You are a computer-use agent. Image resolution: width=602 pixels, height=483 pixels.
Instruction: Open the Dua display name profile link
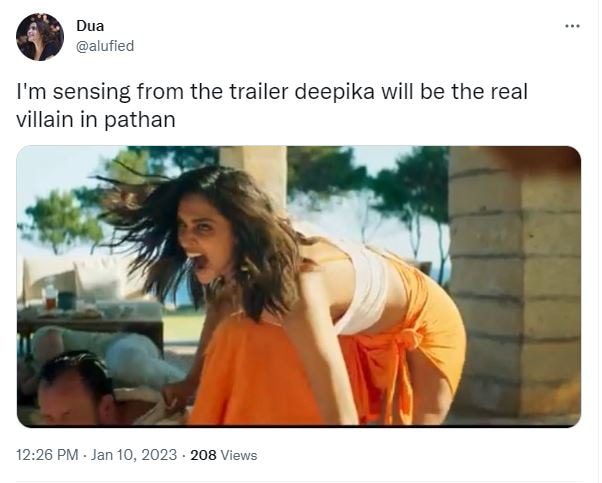coord(90,26)
